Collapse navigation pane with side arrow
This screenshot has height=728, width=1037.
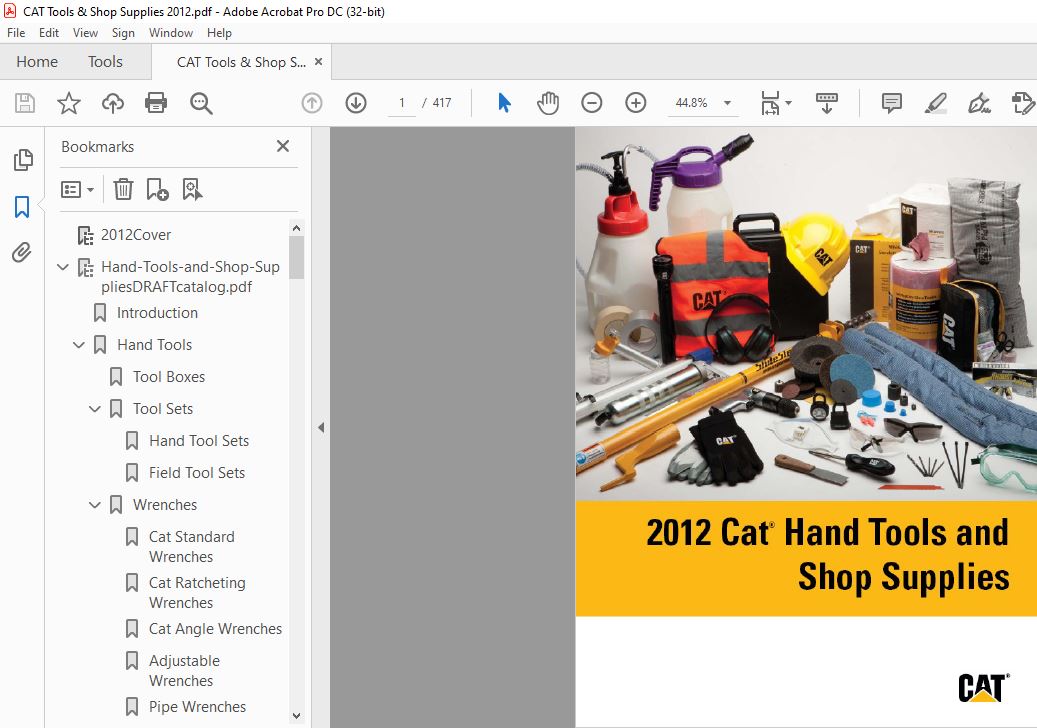321,428
